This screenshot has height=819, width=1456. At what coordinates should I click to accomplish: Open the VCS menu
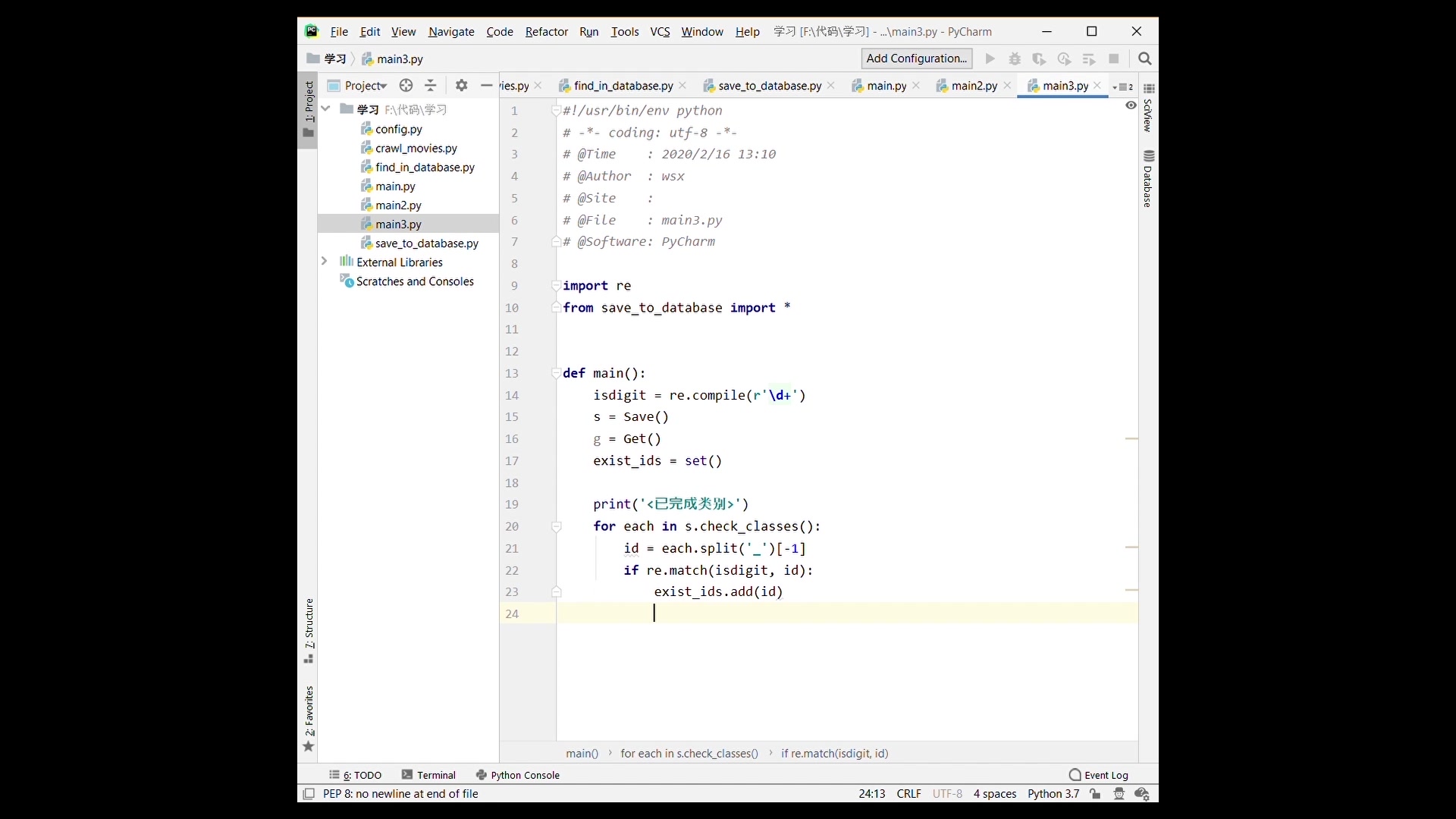click(659, 31)
